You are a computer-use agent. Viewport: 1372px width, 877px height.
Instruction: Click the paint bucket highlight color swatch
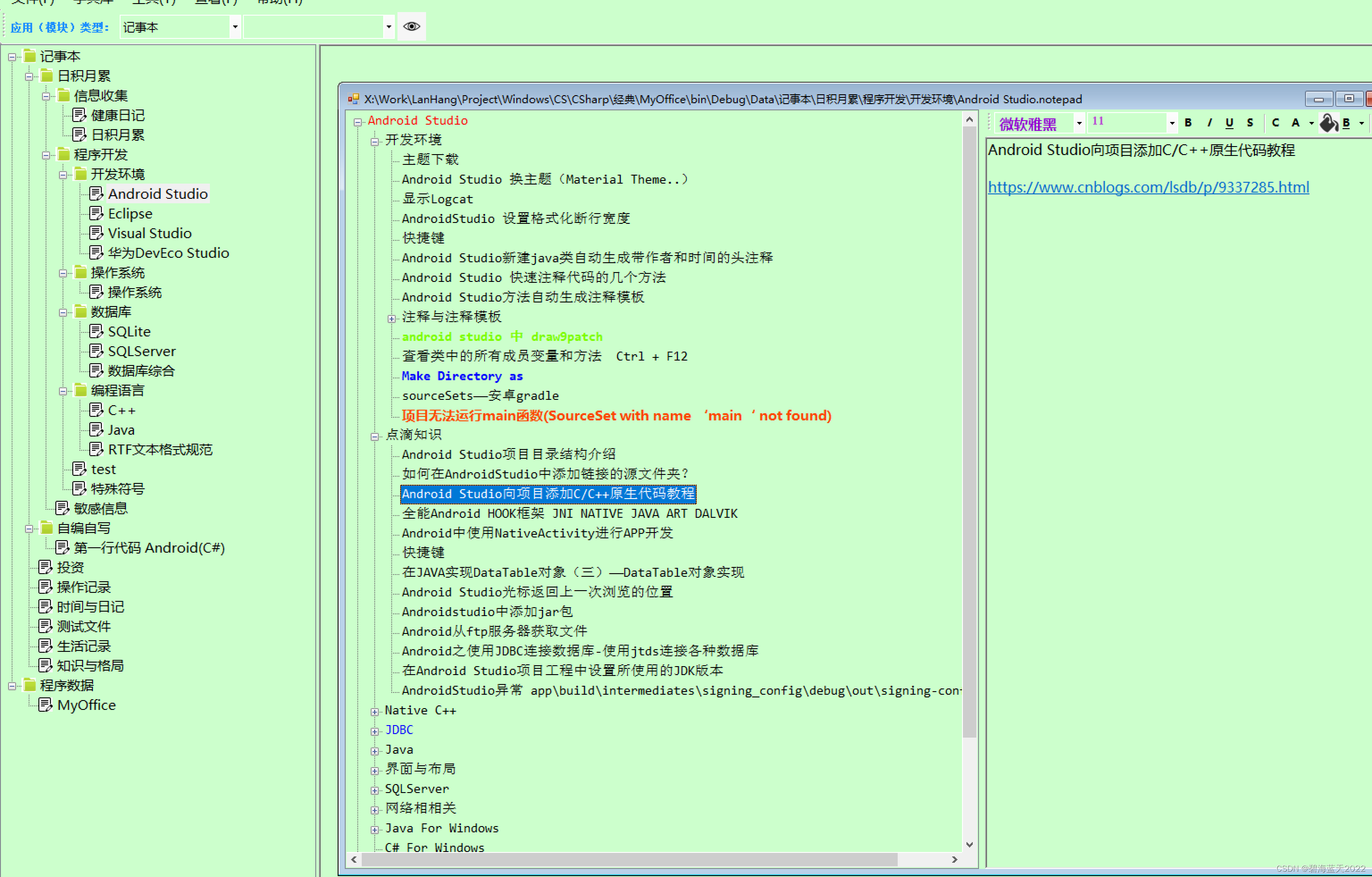coord(1329,122)
